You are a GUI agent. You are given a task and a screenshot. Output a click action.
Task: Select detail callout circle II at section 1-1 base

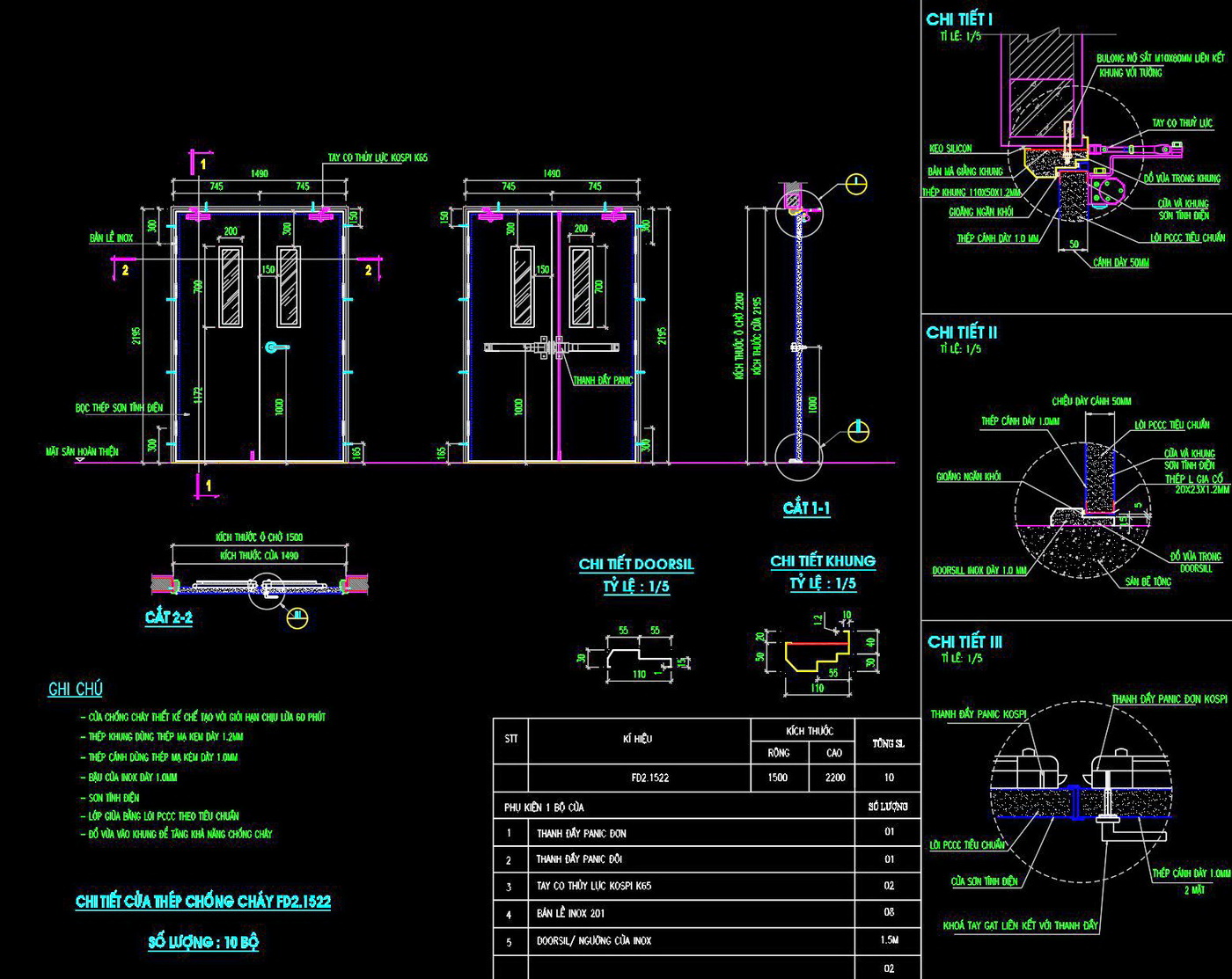[858, 431]
